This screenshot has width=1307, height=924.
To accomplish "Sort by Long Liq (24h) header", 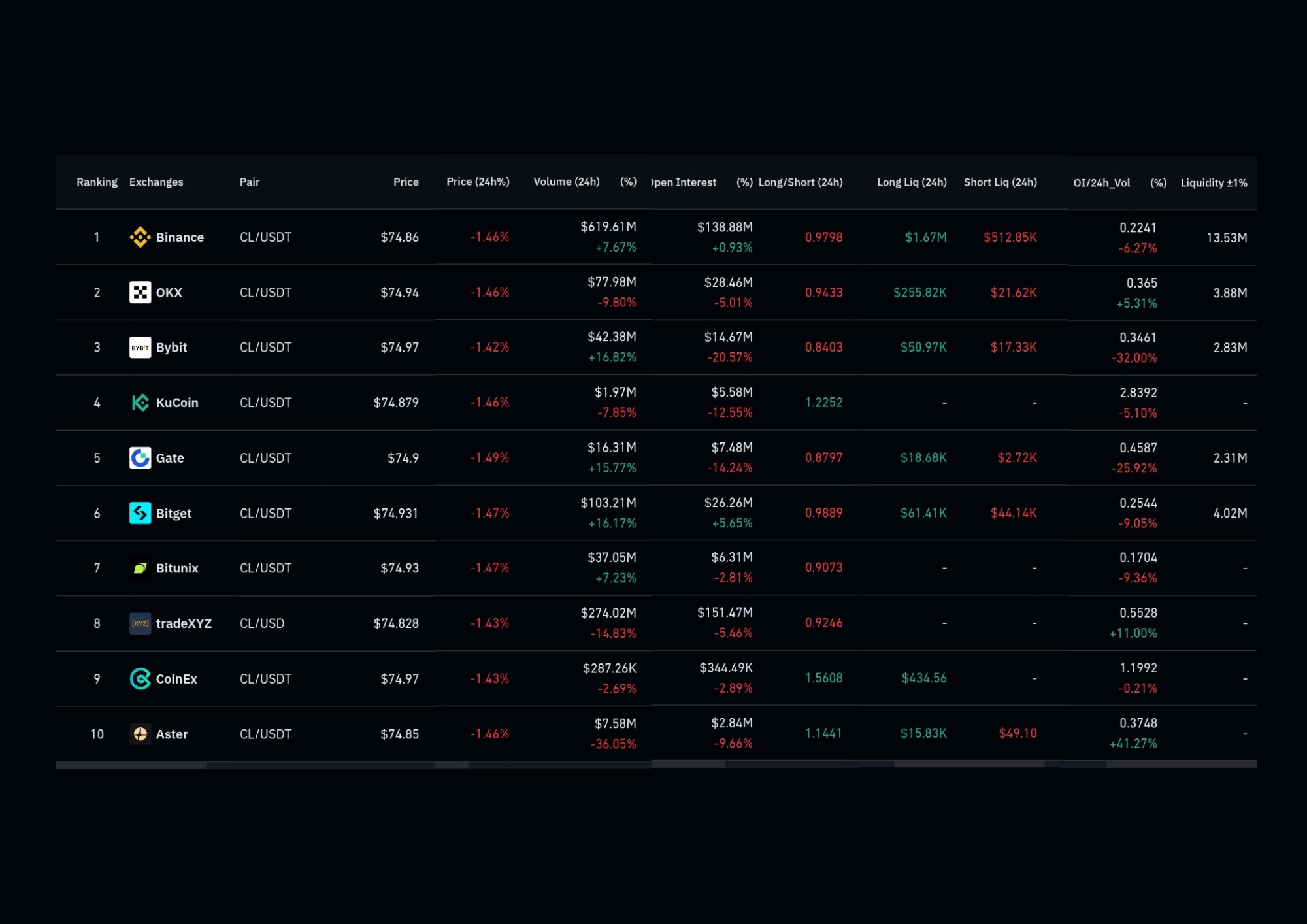I will (x=912, y=182).
